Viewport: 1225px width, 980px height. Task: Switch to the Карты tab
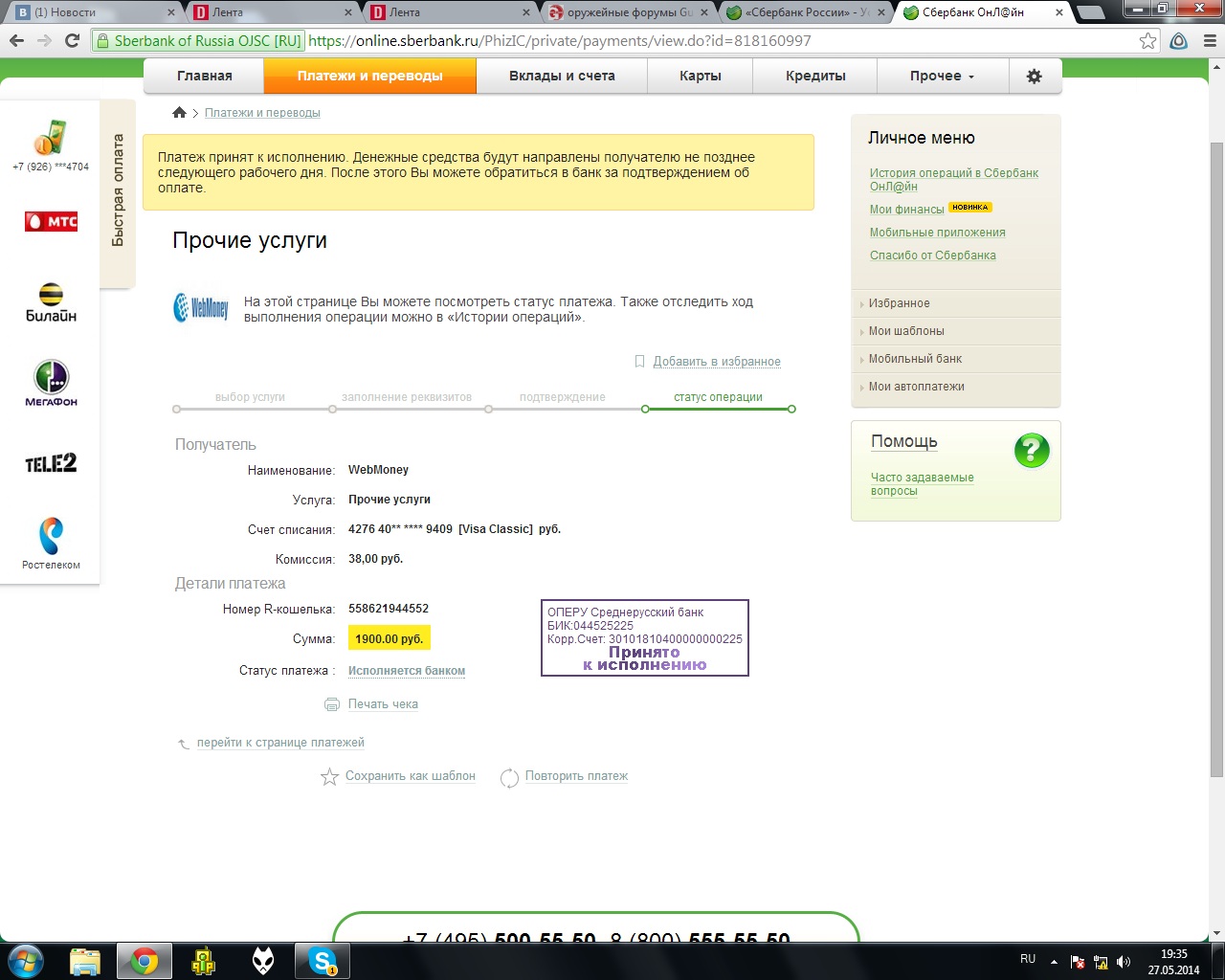pyautogui.click(x=701, y=76)
